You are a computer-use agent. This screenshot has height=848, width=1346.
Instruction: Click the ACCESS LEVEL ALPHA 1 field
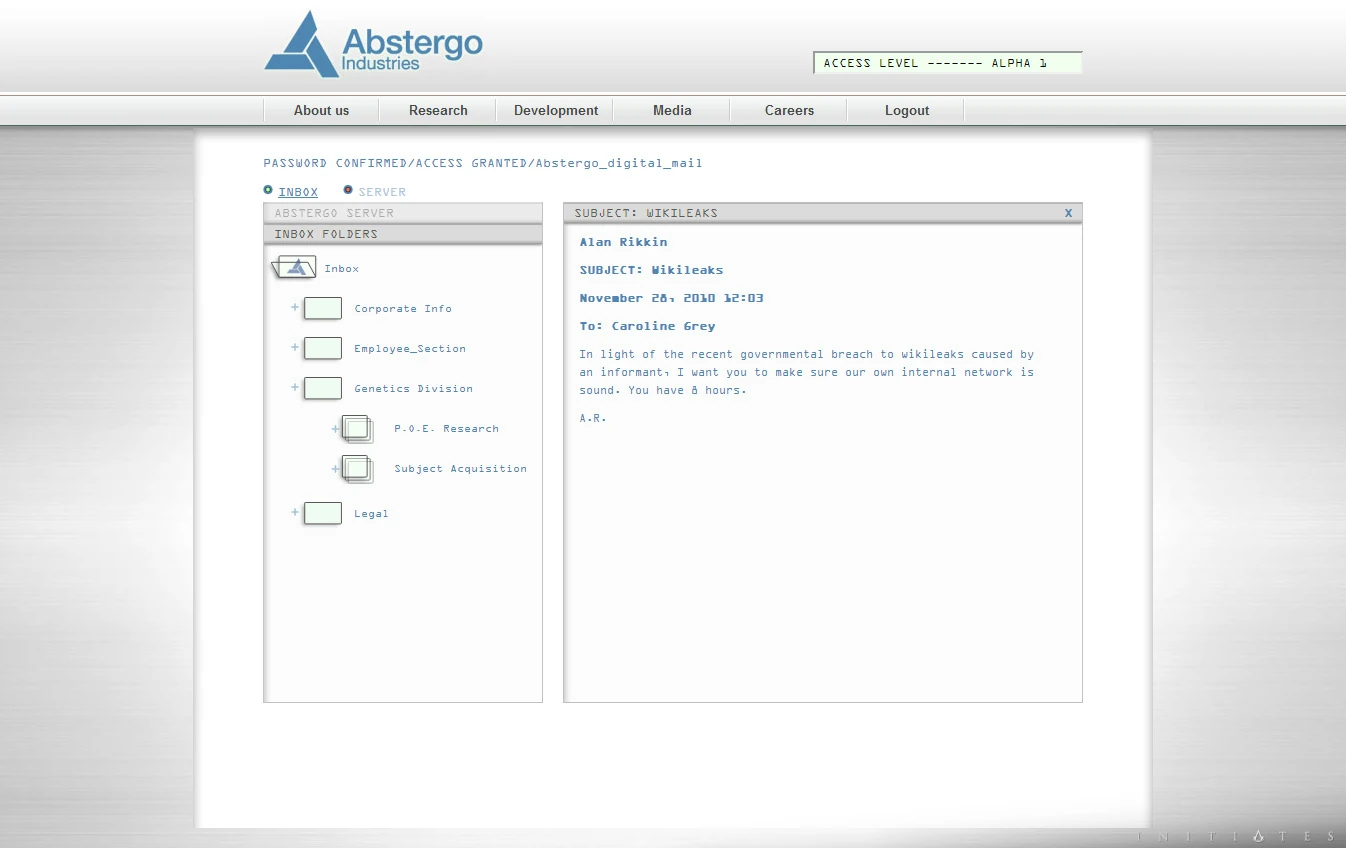coord(948,63)
